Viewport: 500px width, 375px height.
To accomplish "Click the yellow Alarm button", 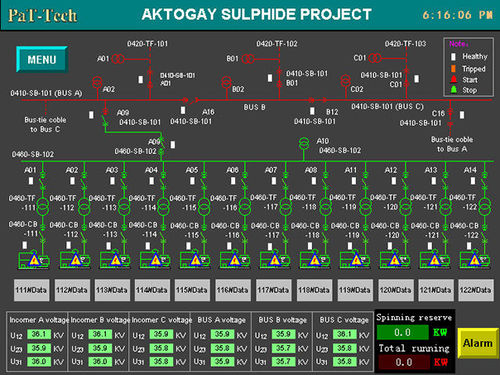I will [x=478, y=343].
